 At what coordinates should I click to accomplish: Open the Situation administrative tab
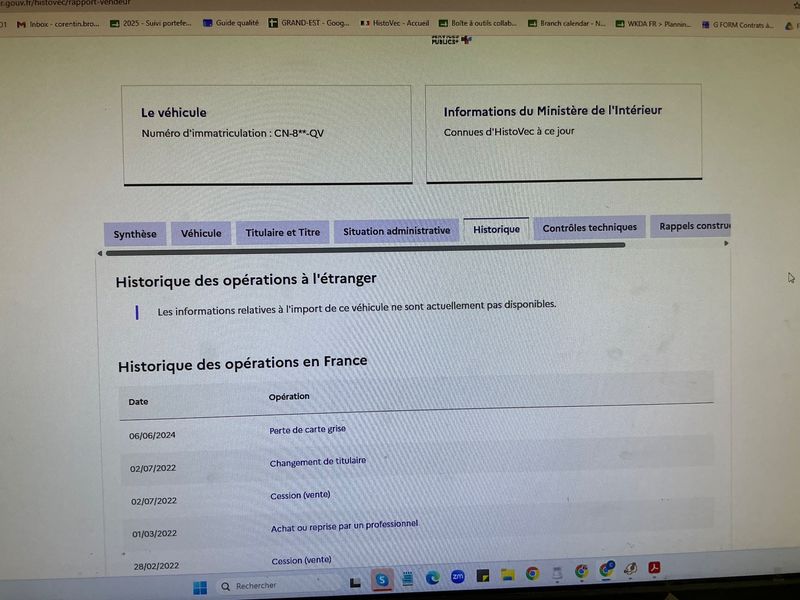click(396, 231)
